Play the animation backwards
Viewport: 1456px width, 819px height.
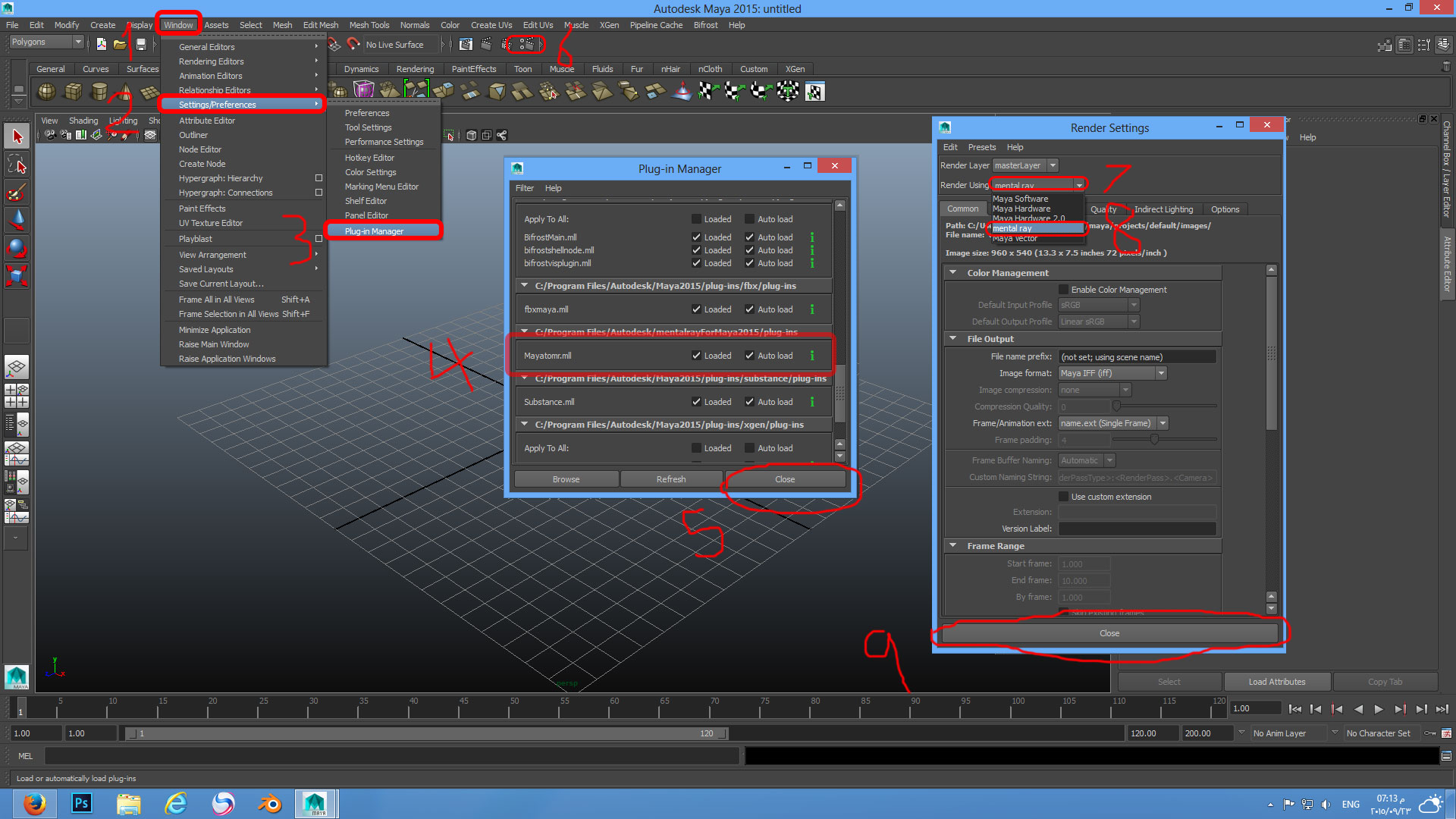click(1358, 709)
